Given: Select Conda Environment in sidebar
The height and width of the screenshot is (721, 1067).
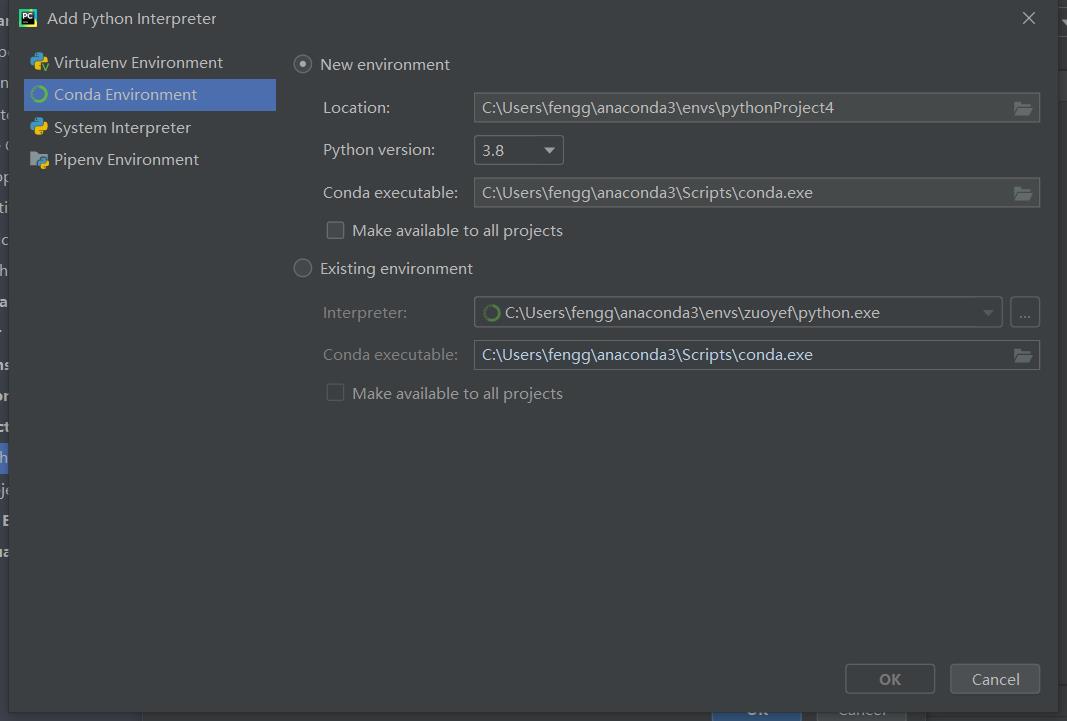Looking at the screenshot, I should click(150, 95).
